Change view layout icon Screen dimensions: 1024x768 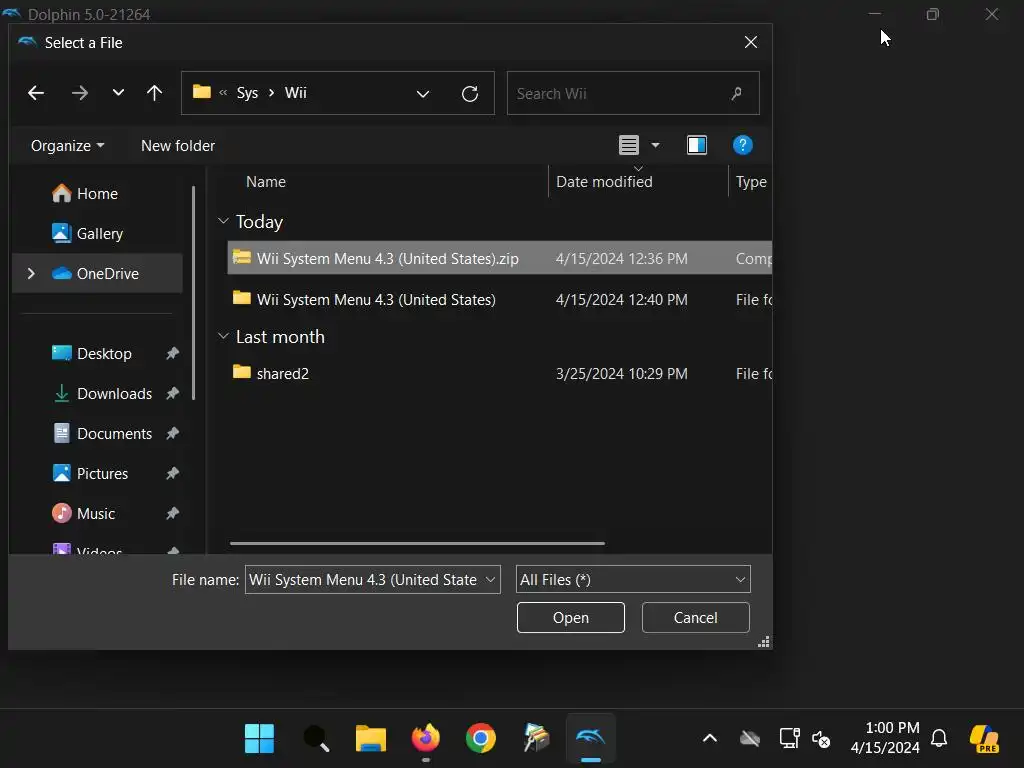pyautogui.click(x=628, y=145)
